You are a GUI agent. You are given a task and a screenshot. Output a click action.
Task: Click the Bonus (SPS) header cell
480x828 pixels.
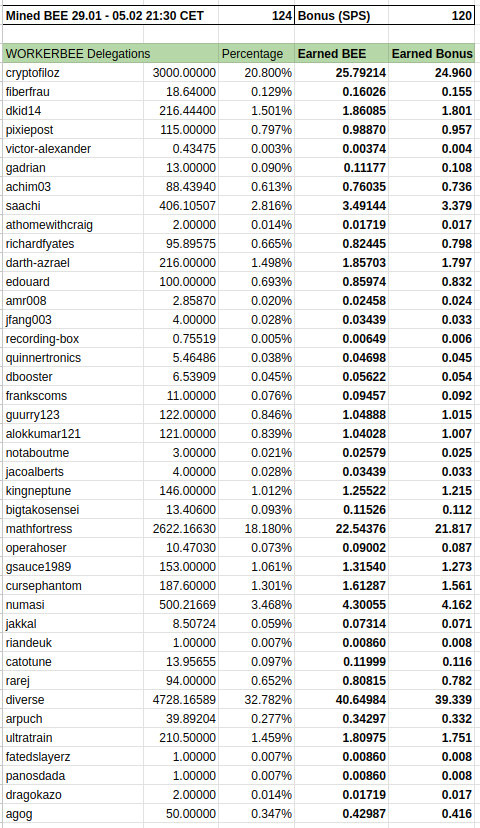point(342,15)
